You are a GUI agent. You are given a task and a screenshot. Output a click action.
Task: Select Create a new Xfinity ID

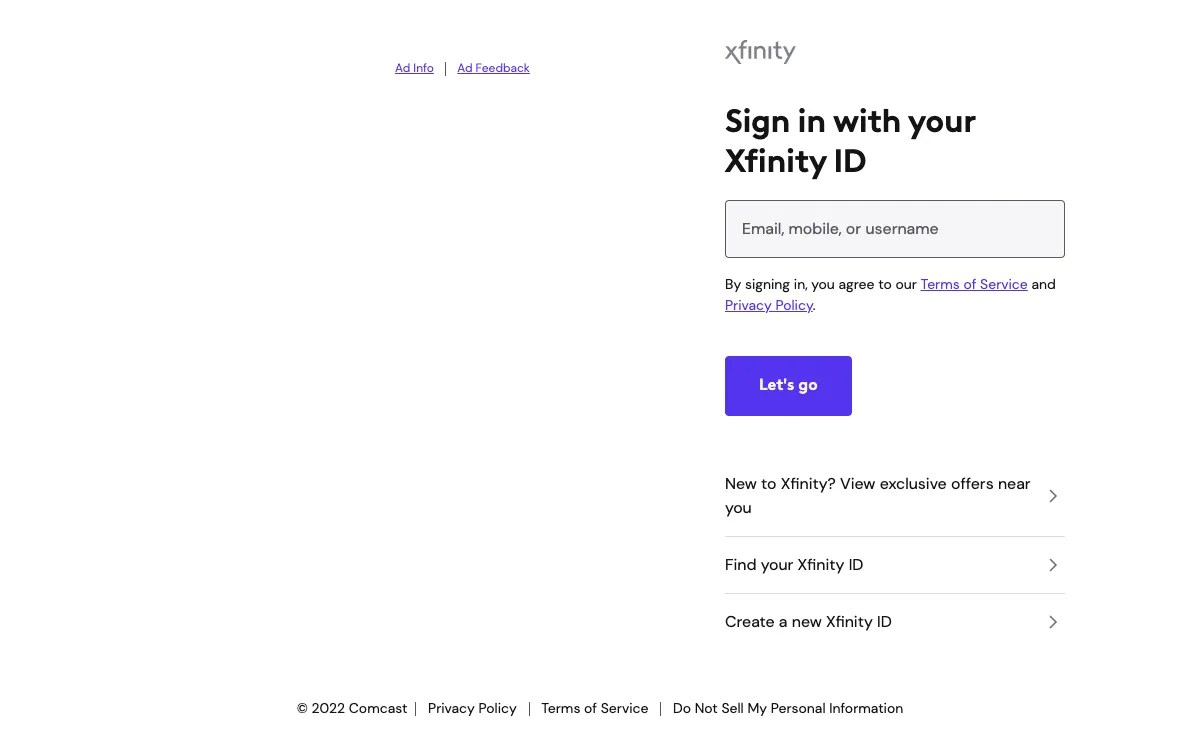808,621
